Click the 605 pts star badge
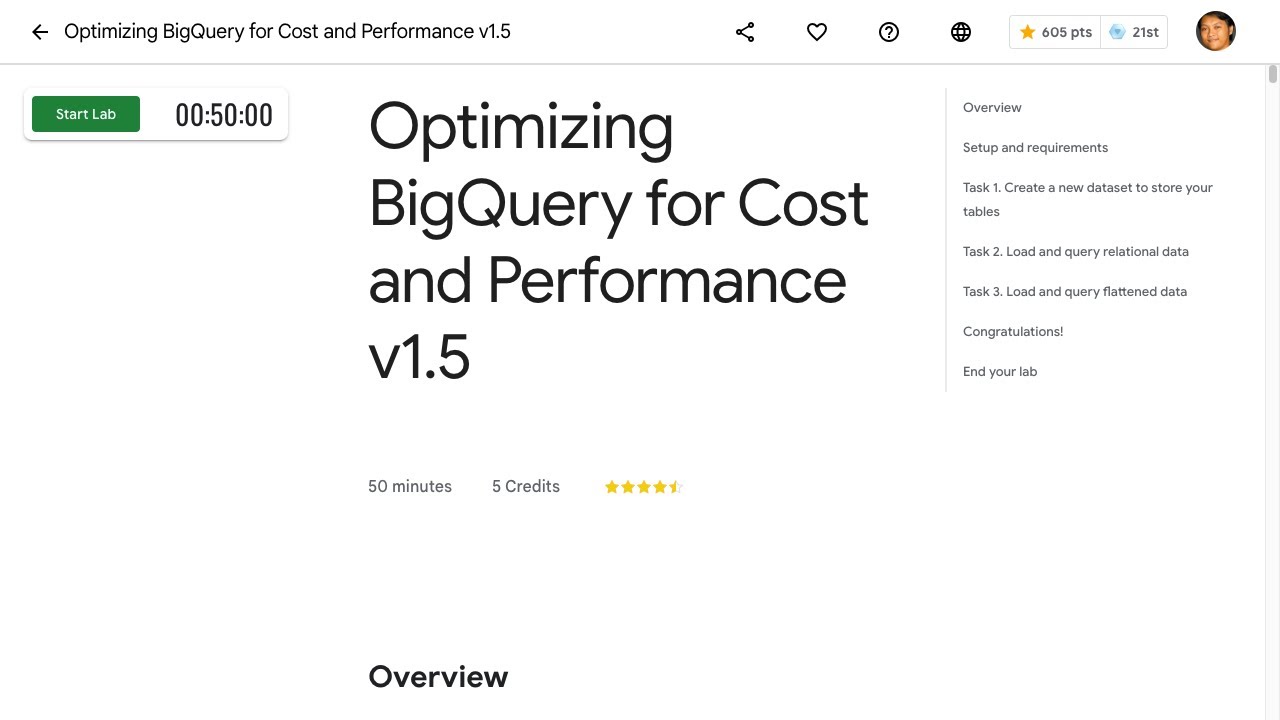The image size is (1280, 720). tap(1055, 32)
